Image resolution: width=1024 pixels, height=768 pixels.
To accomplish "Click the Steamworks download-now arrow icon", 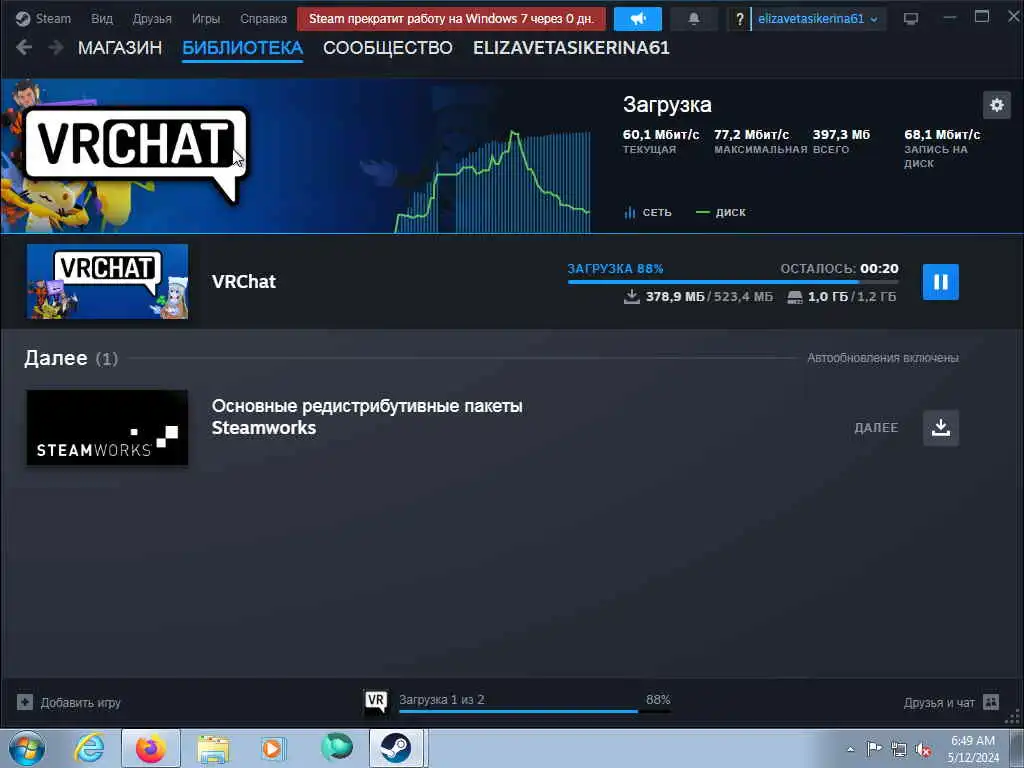I will click(x=940, y=428).
